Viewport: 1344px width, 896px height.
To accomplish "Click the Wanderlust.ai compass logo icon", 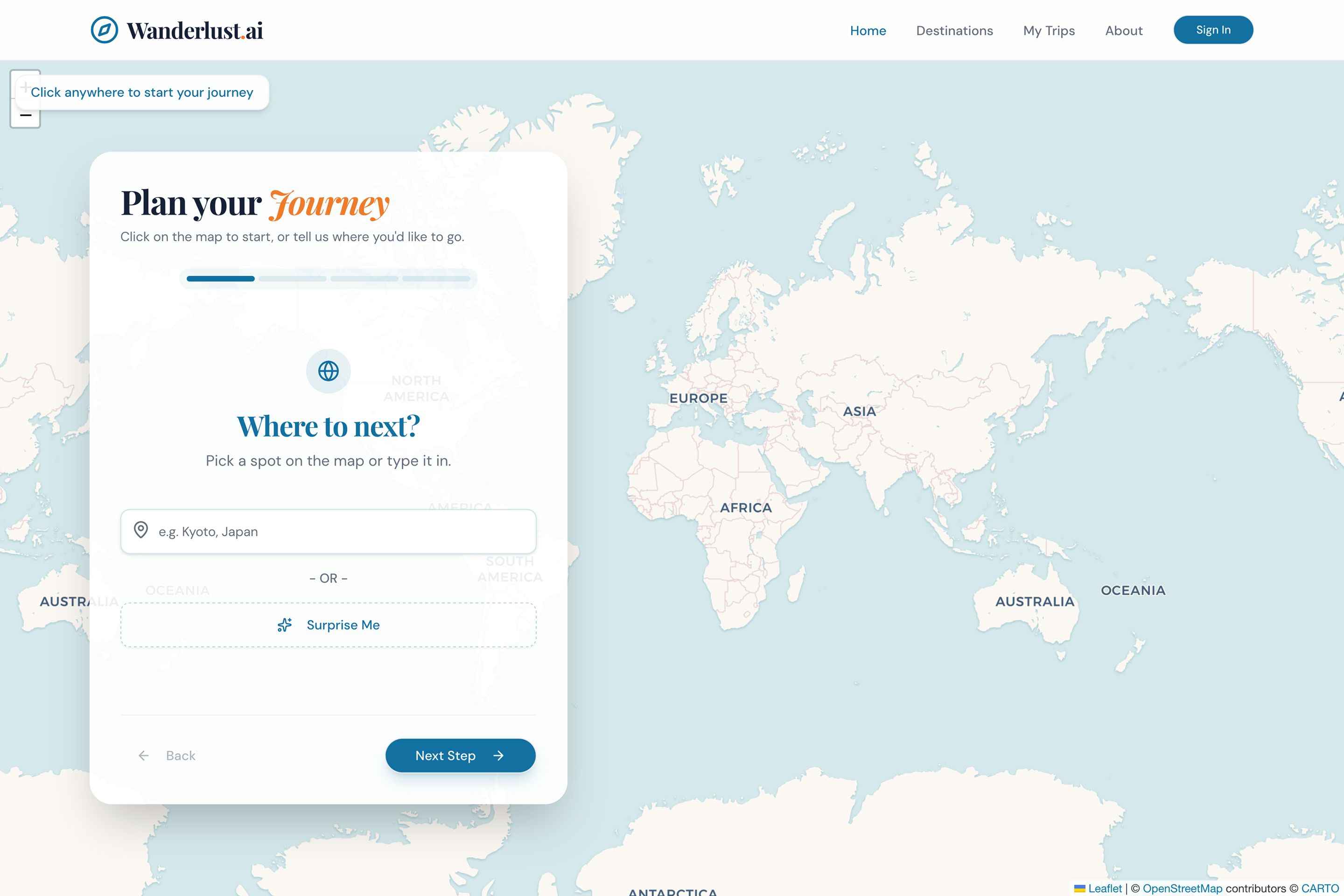I will (104, 30).
